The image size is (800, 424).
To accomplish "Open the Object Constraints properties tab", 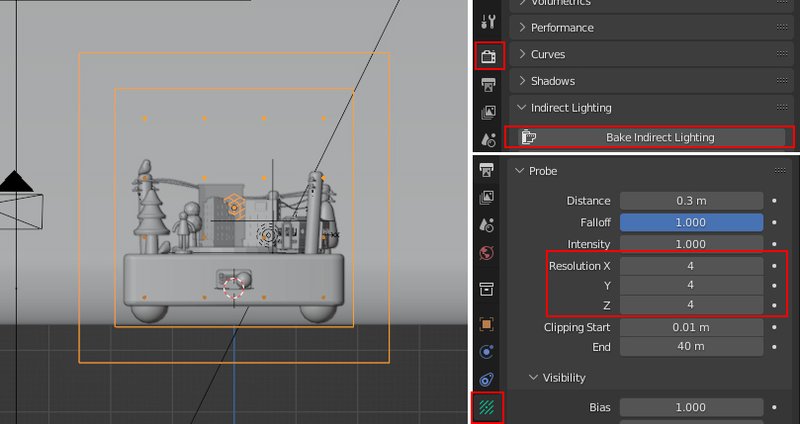I will click(487, 380).
